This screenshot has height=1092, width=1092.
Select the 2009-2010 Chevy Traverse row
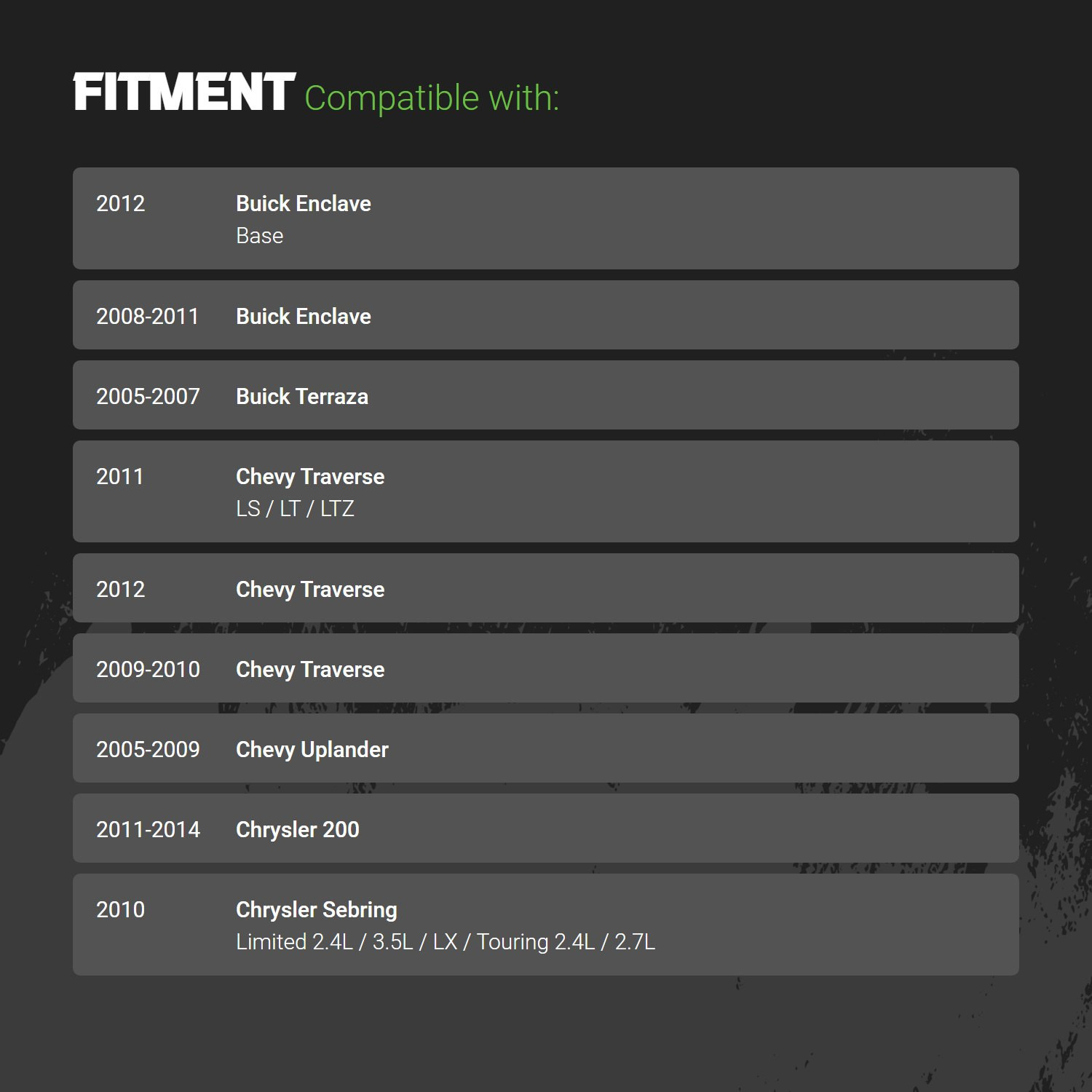[546, 668]
